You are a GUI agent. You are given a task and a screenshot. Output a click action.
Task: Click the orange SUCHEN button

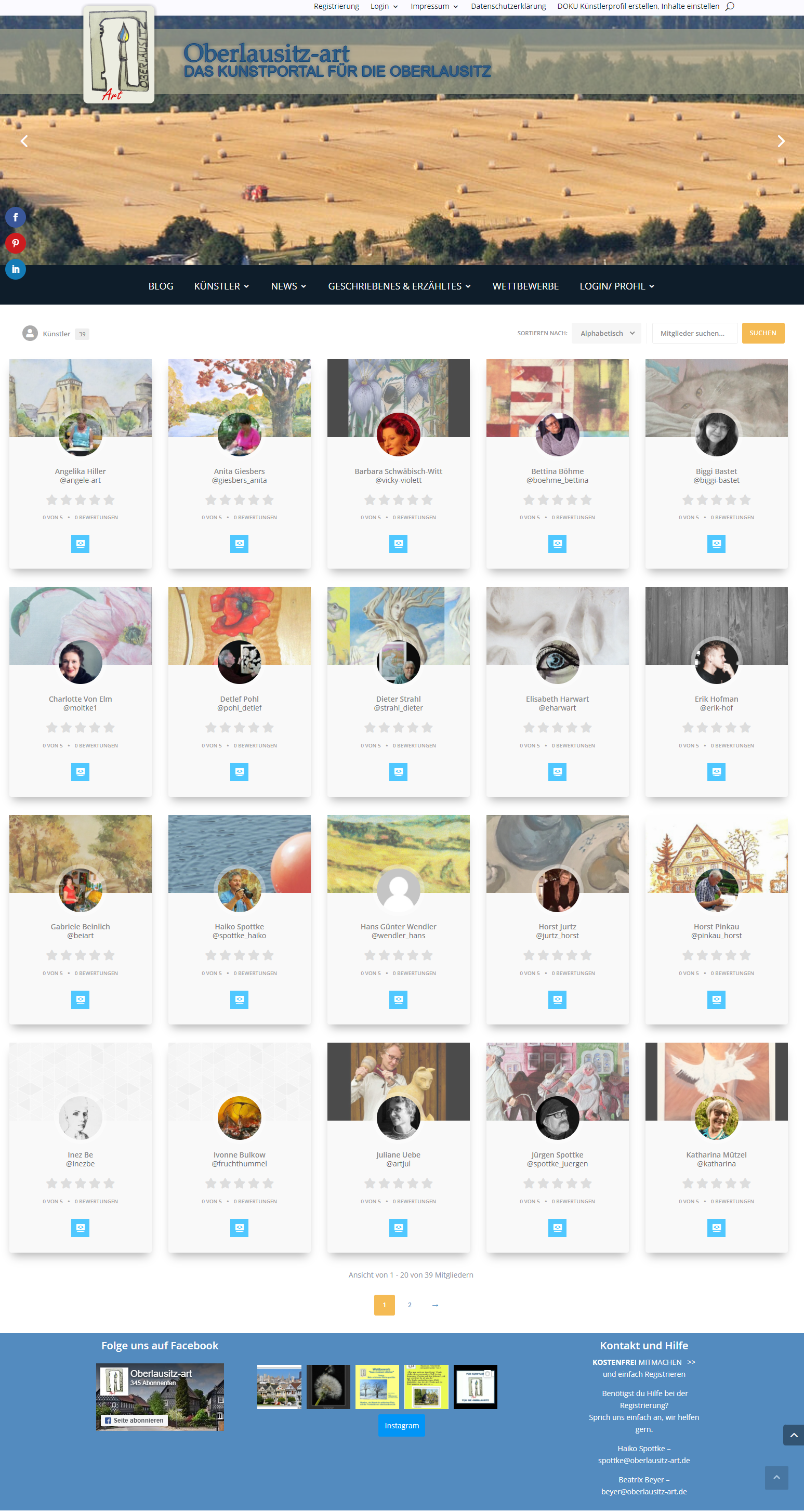point(762,333)
